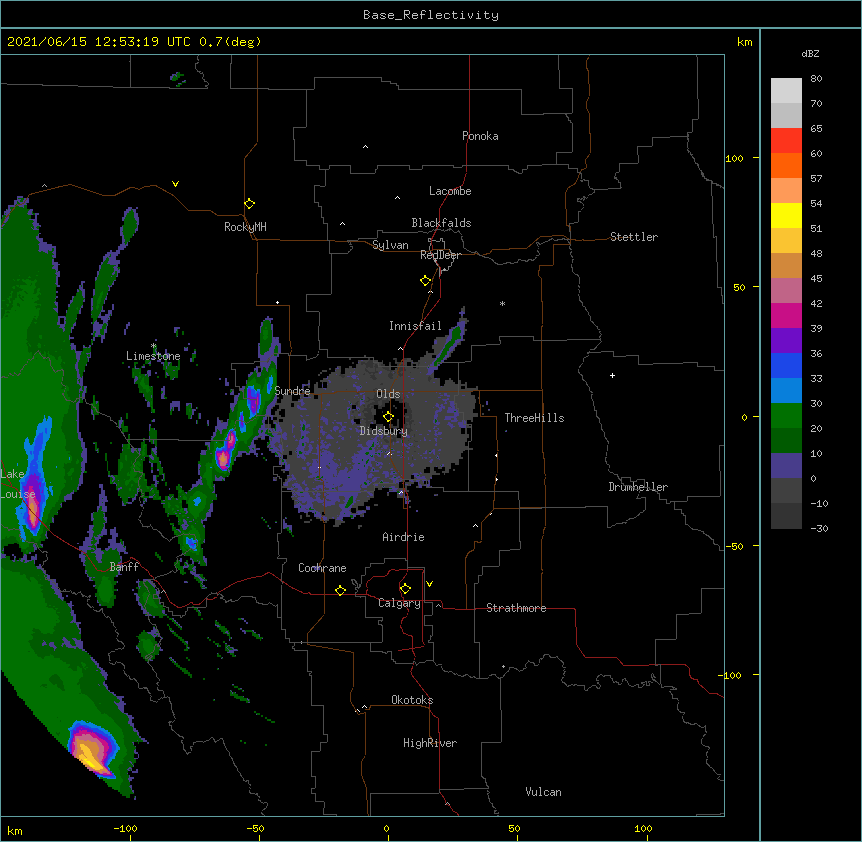Viewport: 862px width, 842px height.
Task: Click the -100 tick on the horizontal km axis
Action: click(125, 829)
